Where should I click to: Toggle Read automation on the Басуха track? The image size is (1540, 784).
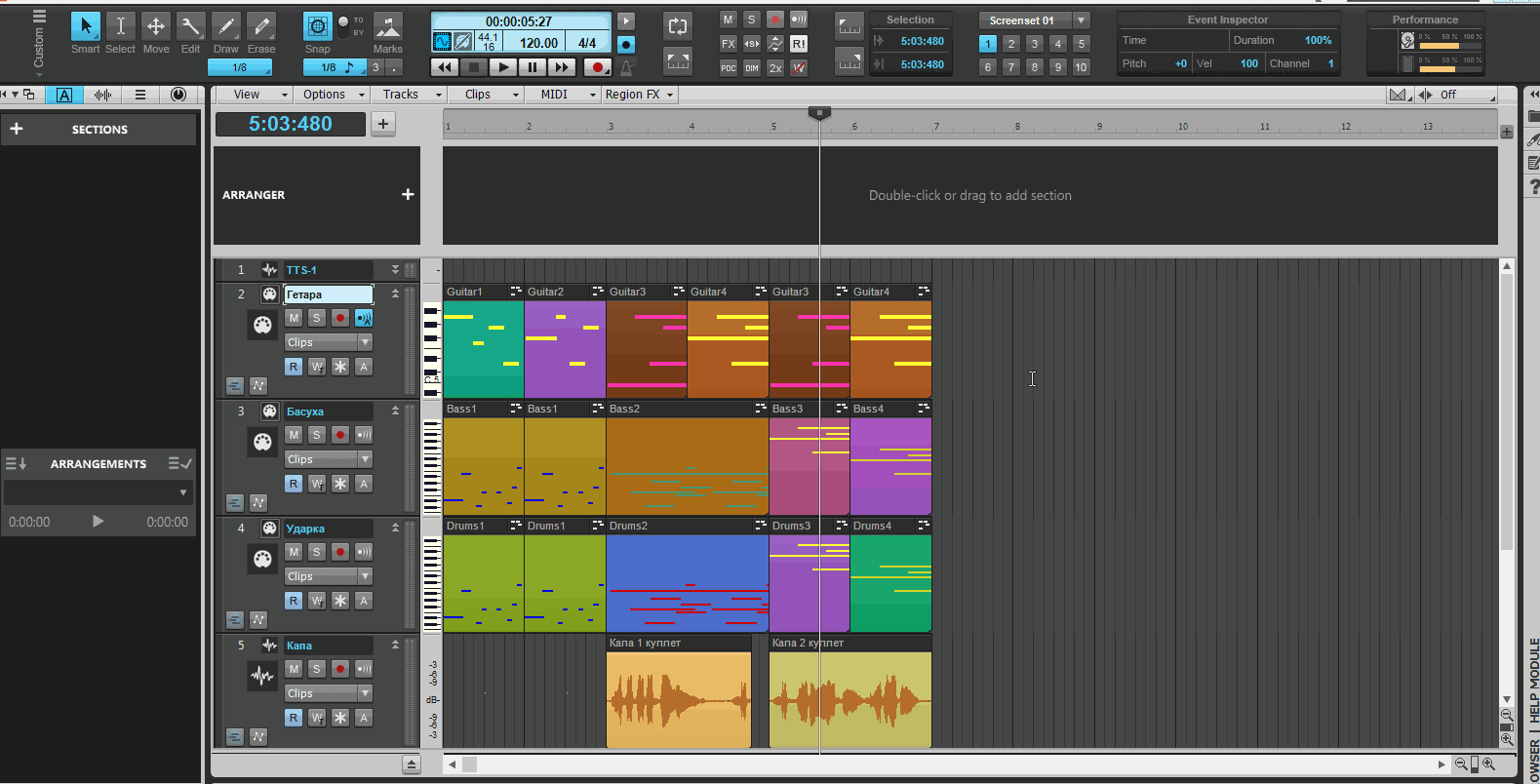click(294, 484)
